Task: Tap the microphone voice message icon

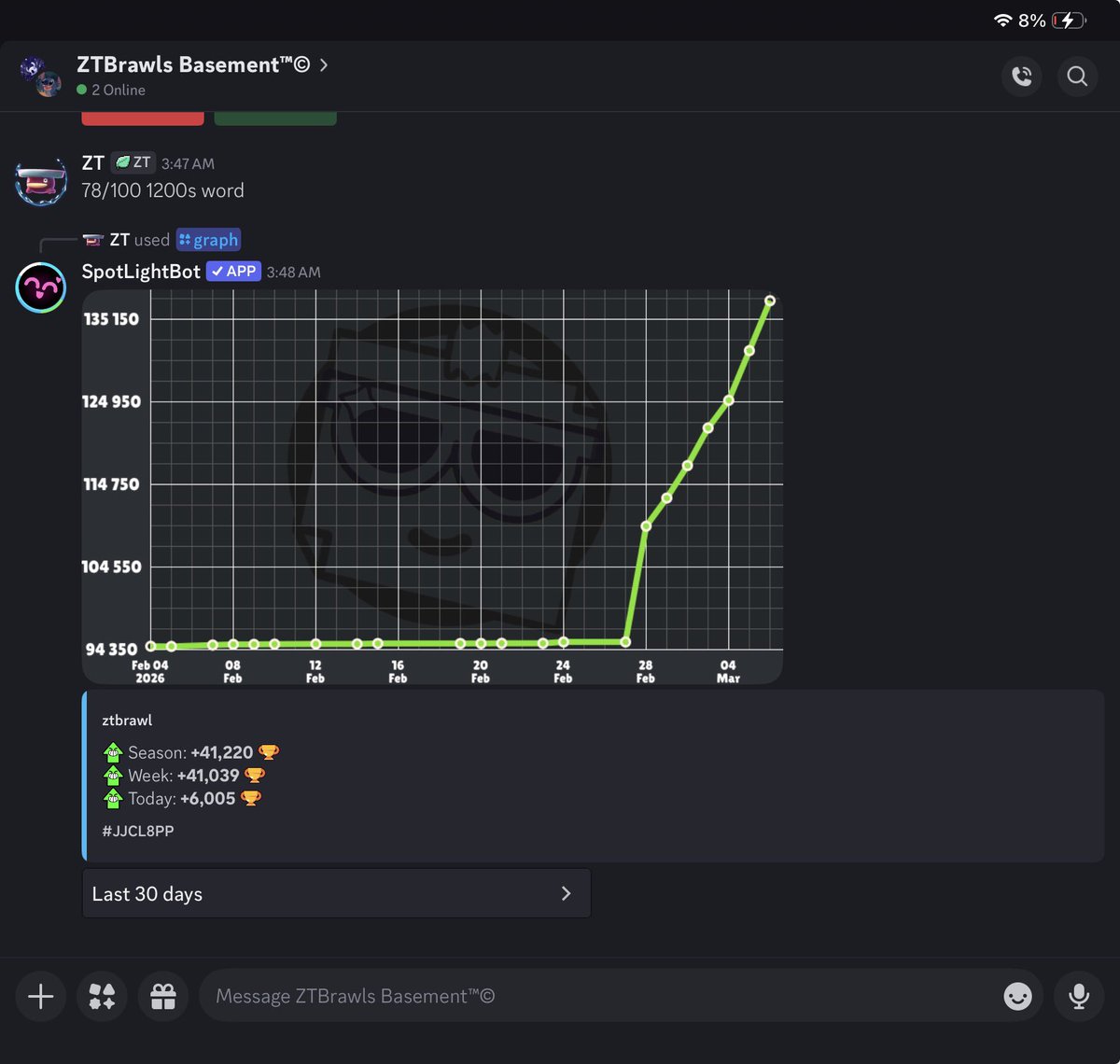Action: (x=1079, y=996)
